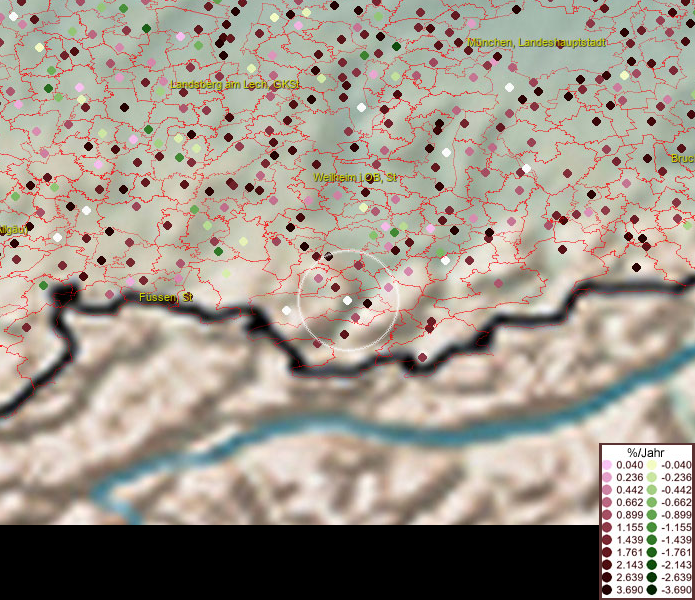695x600 pixels.
Task: Click the Landsberg am Lech, GKSt label
Action: 235,84
